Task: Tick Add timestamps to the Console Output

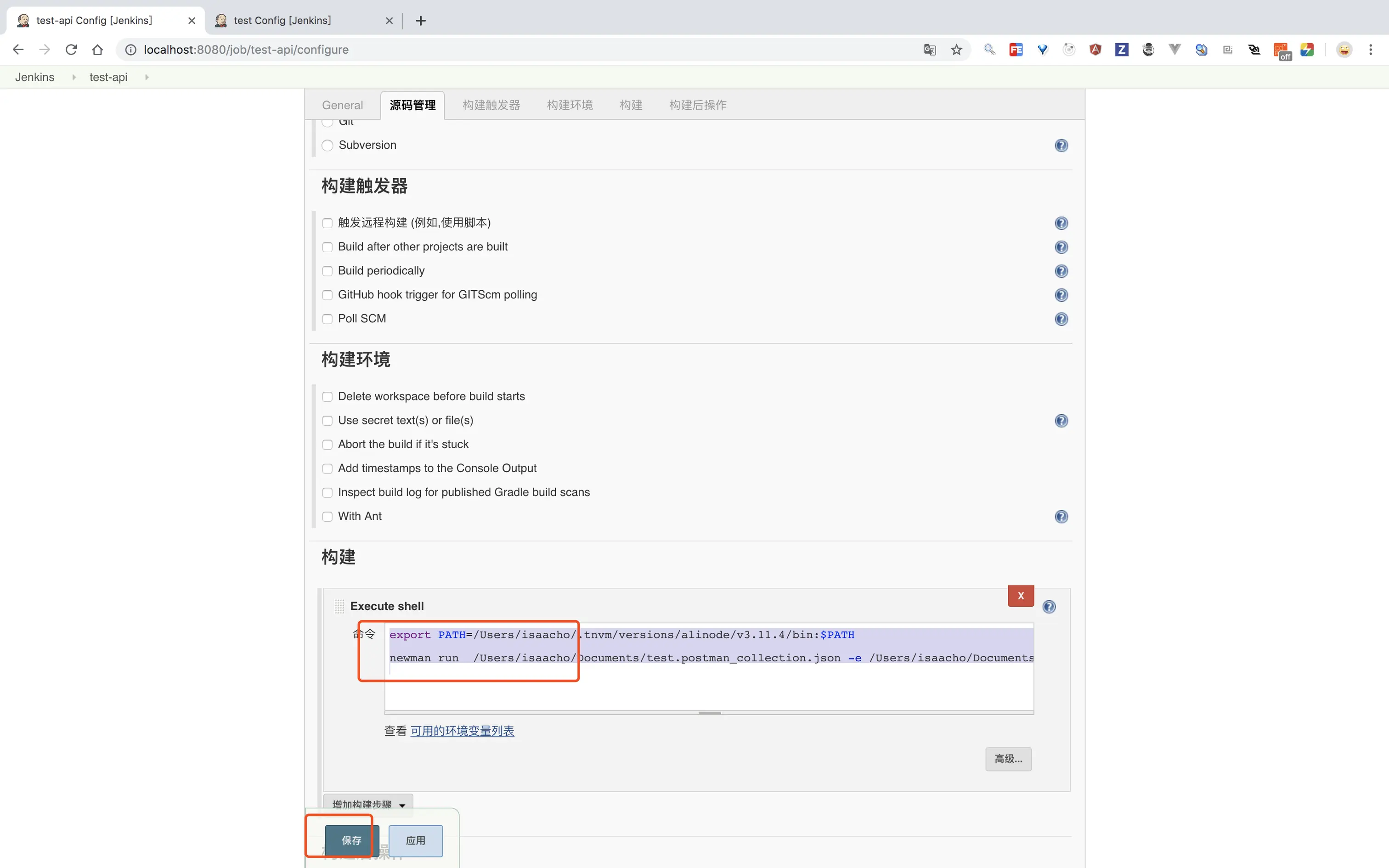Action: pyautogui.click(x=327, y=468)
